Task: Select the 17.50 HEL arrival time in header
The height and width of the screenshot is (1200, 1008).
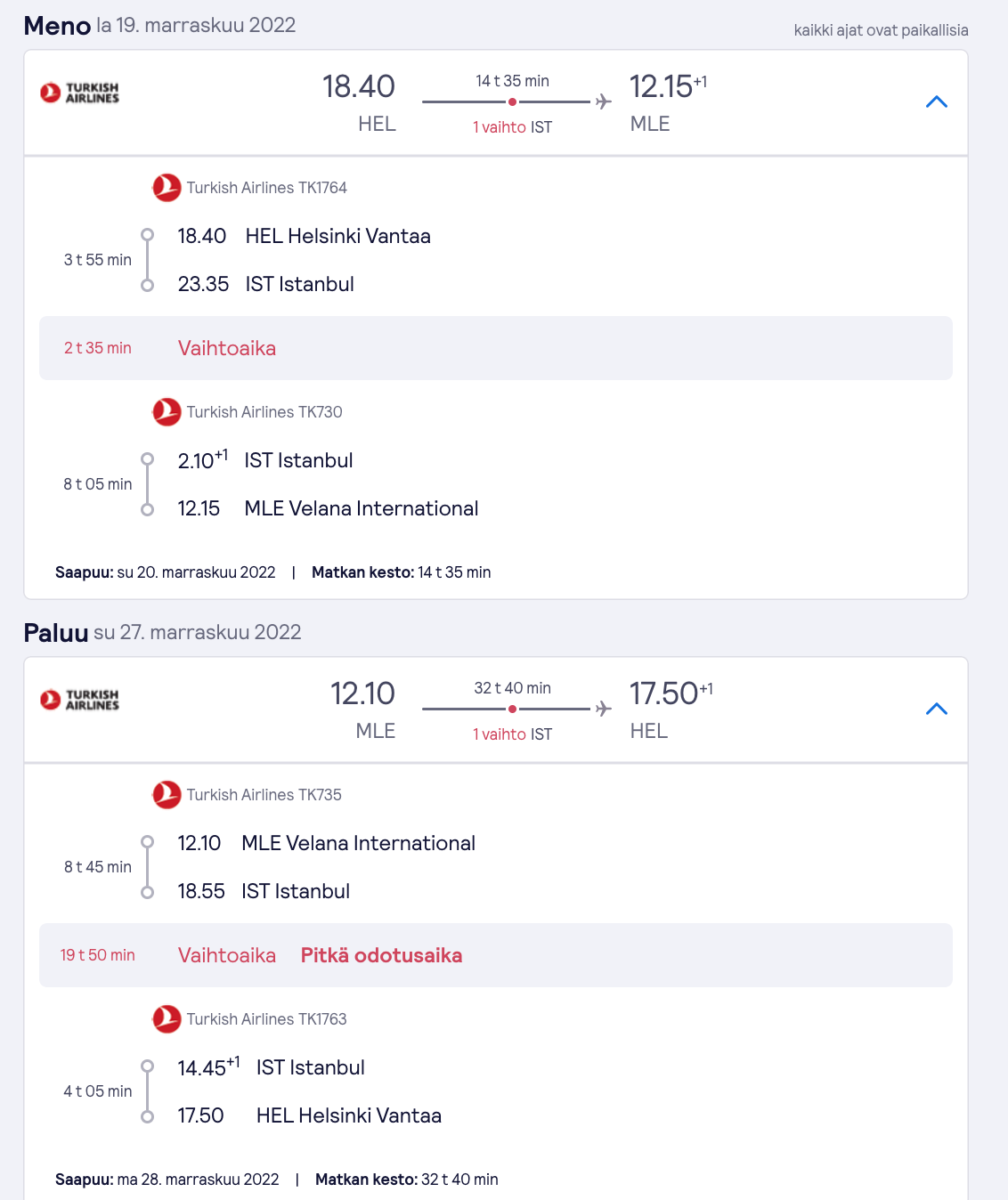Action: (663, 693)
